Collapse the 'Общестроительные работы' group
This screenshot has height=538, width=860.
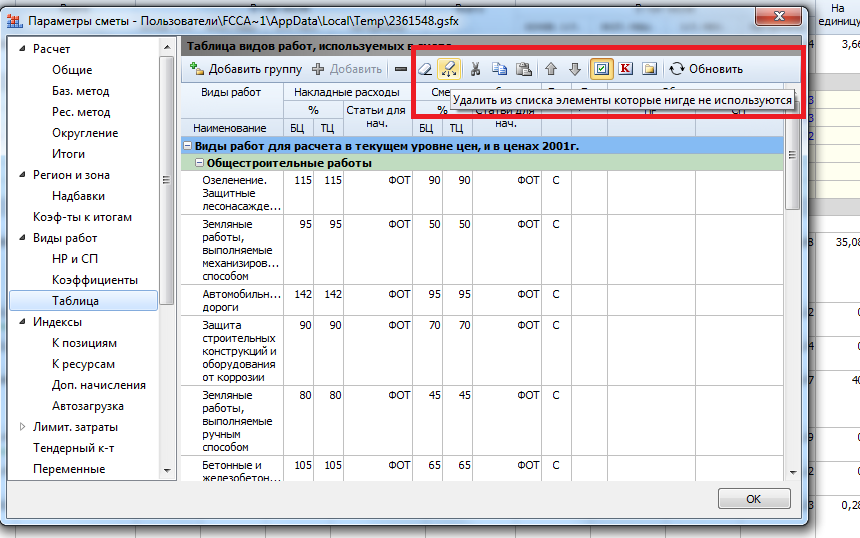click(200, 163)
